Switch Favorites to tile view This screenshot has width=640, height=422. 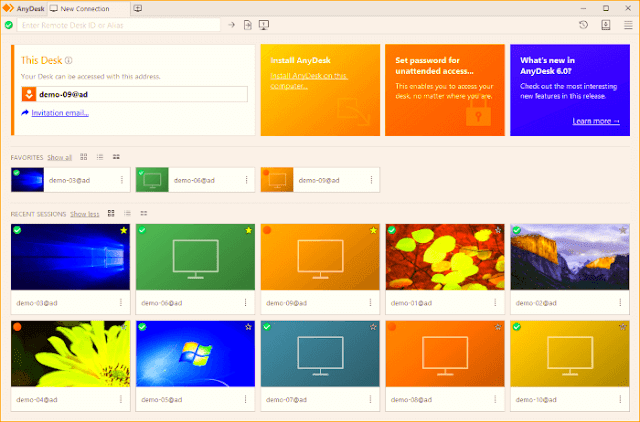click(84, 157)
